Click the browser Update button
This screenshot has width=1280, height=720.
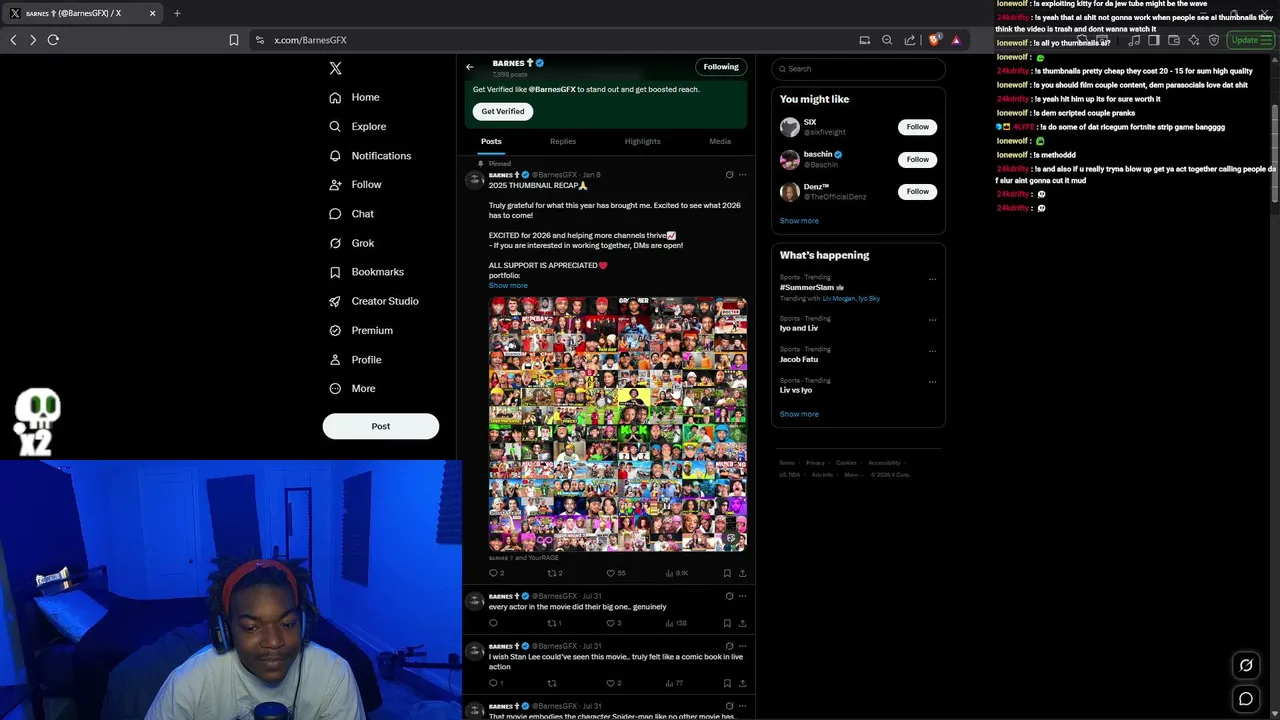(x=1250, y=40)
